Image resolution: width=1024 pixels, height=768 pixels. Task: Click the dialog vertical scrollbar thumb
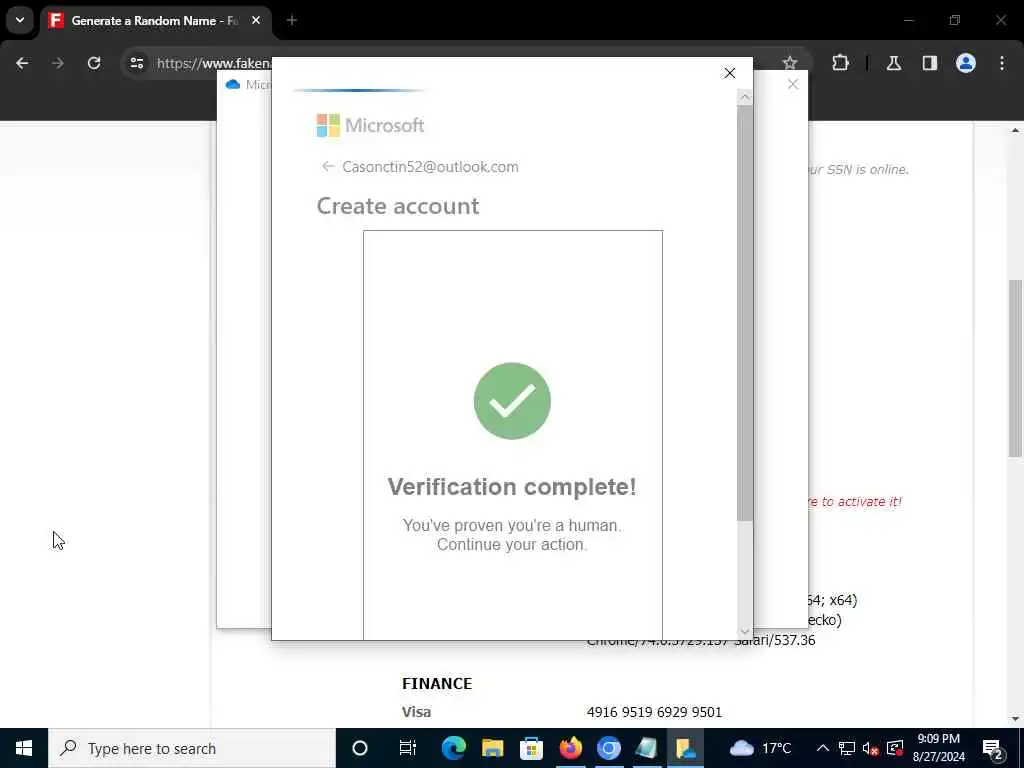pos(744,313)
